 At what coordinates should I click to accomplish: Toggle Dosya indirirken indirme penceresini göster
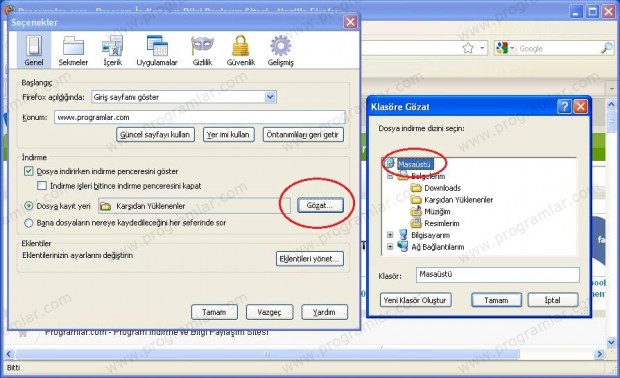click(28, 171)
